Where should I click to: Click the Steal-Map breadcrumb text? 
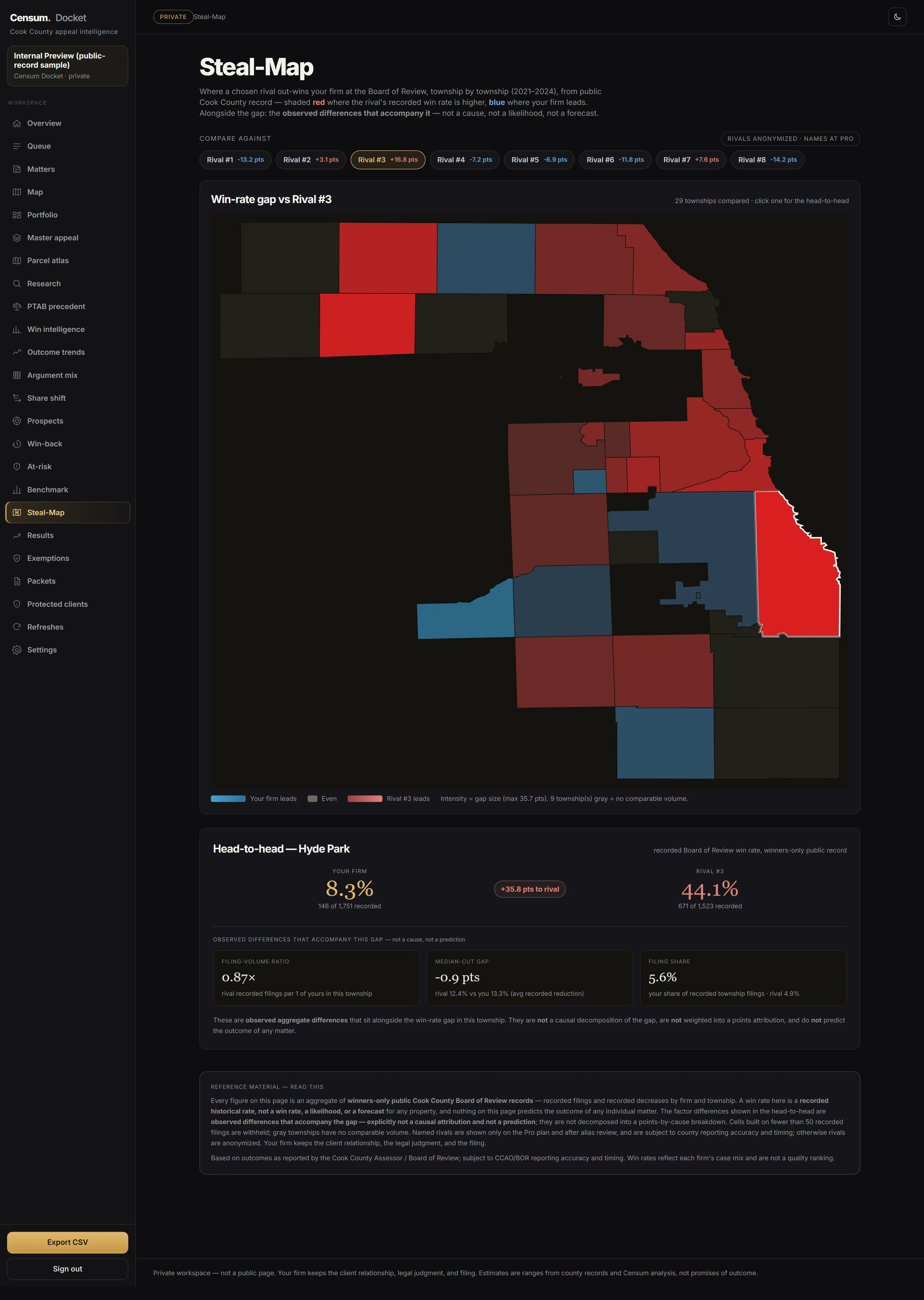209,17
